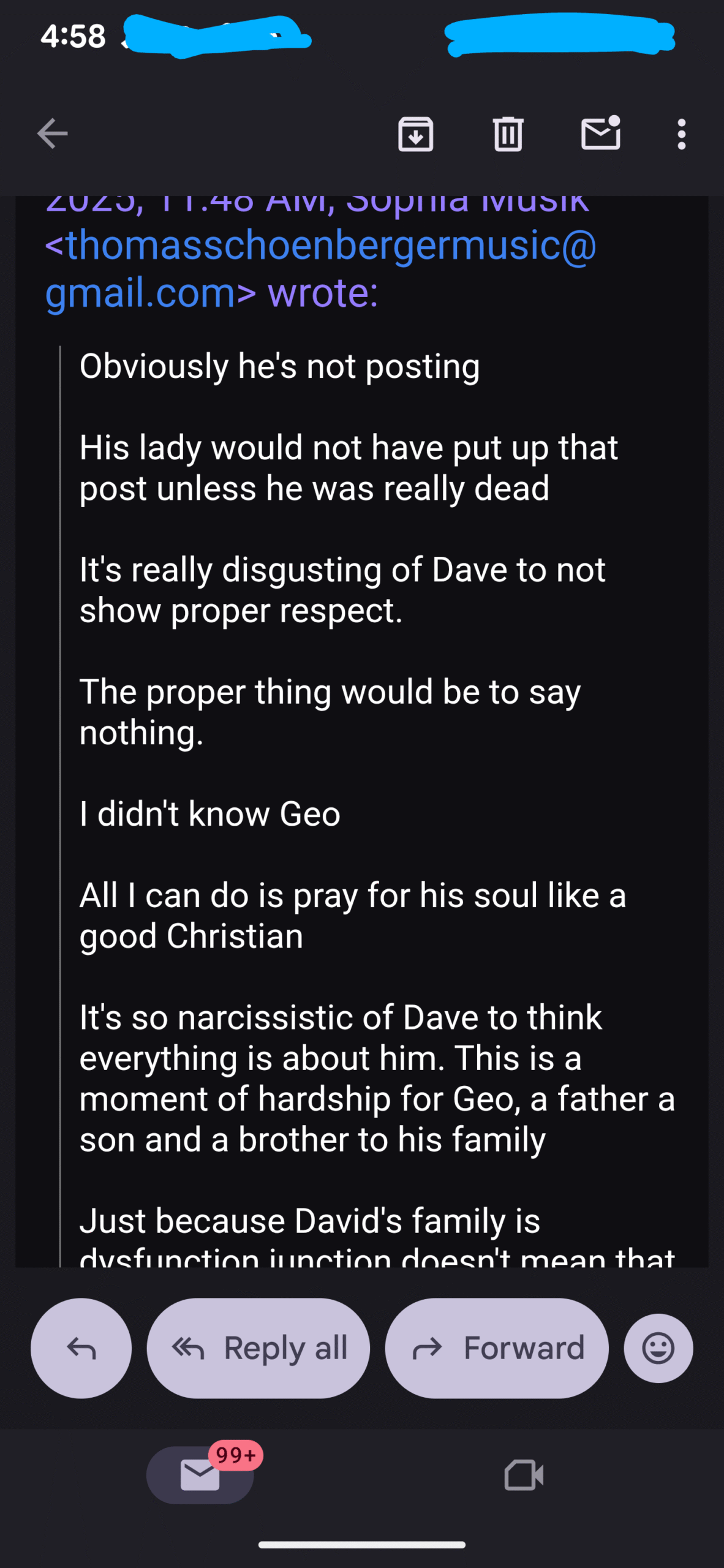Tap the "I didn't know Geo" line
The width and height of the screenshot is (724, 1568).
pos(209,814)
